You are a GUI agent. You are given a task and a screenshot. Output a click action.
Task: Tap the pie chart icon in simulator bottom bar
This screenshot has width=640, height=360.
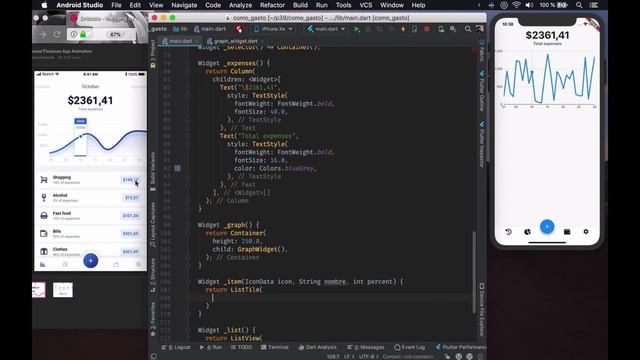(x=527, y=232)
